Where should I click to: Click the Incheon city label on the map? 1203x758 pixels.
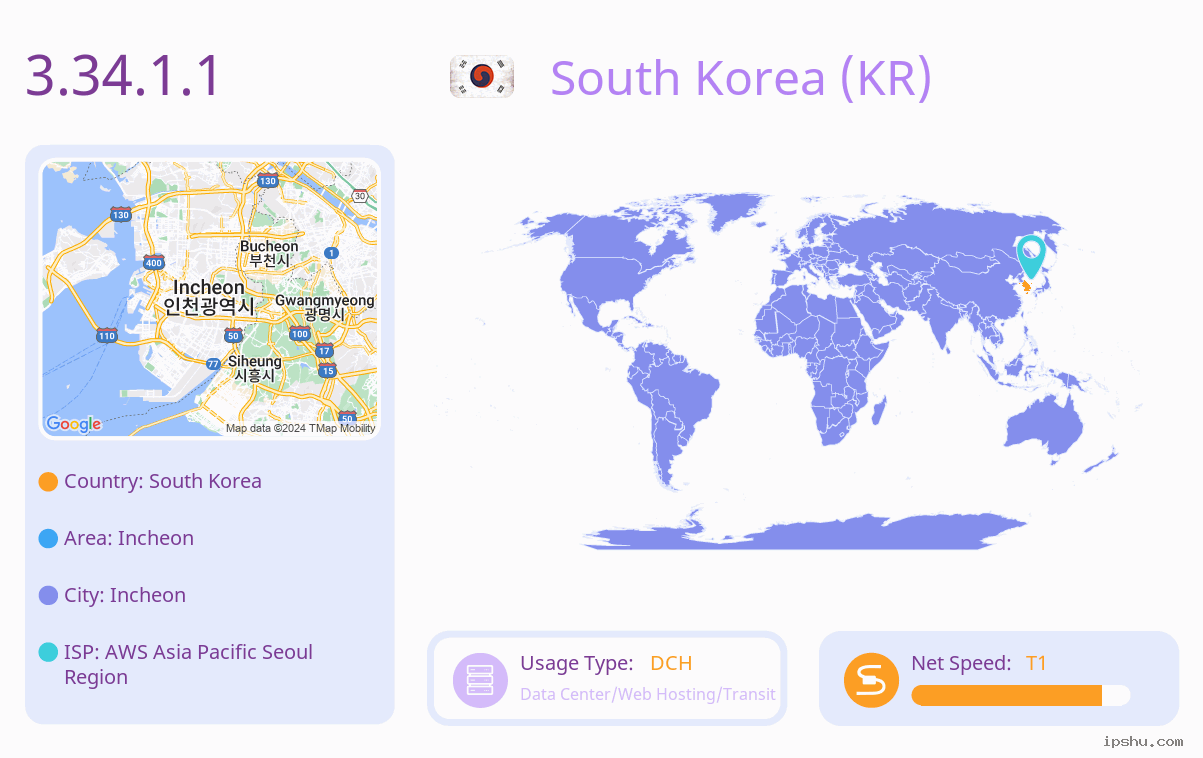point(209,297)
